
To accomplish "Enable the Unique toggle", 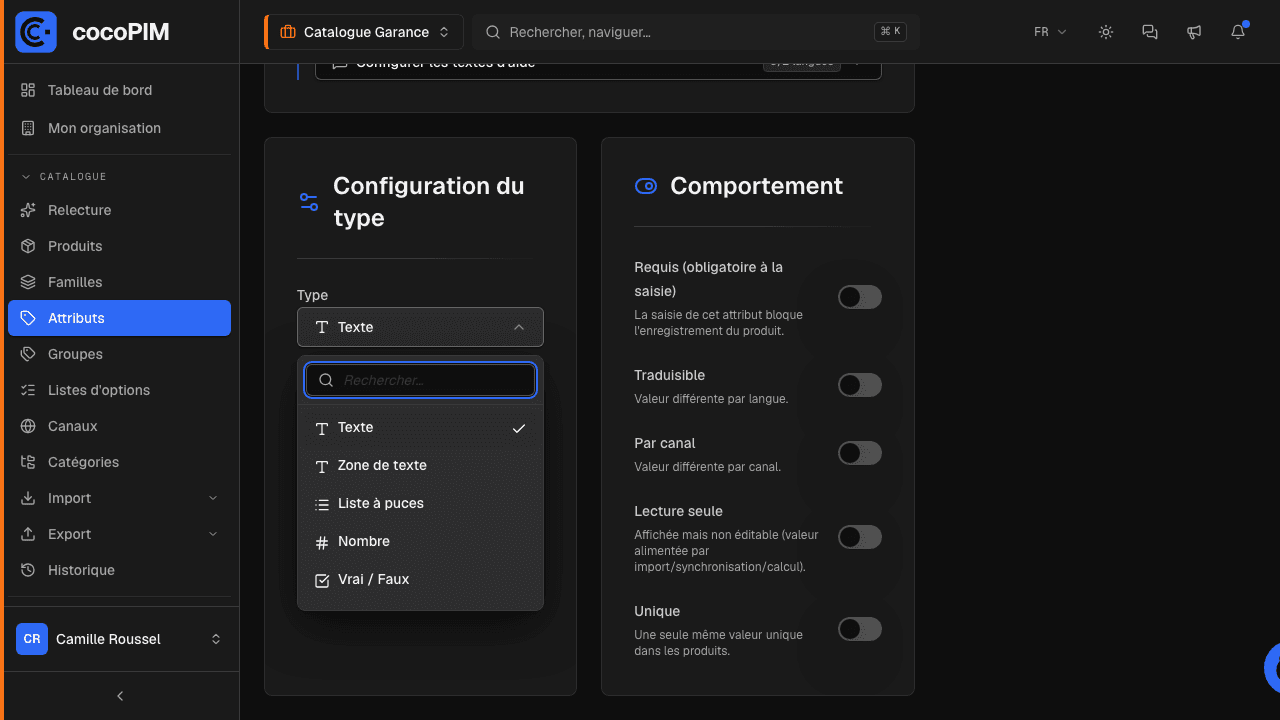I will pyautogui.click(x=860, y=629).
